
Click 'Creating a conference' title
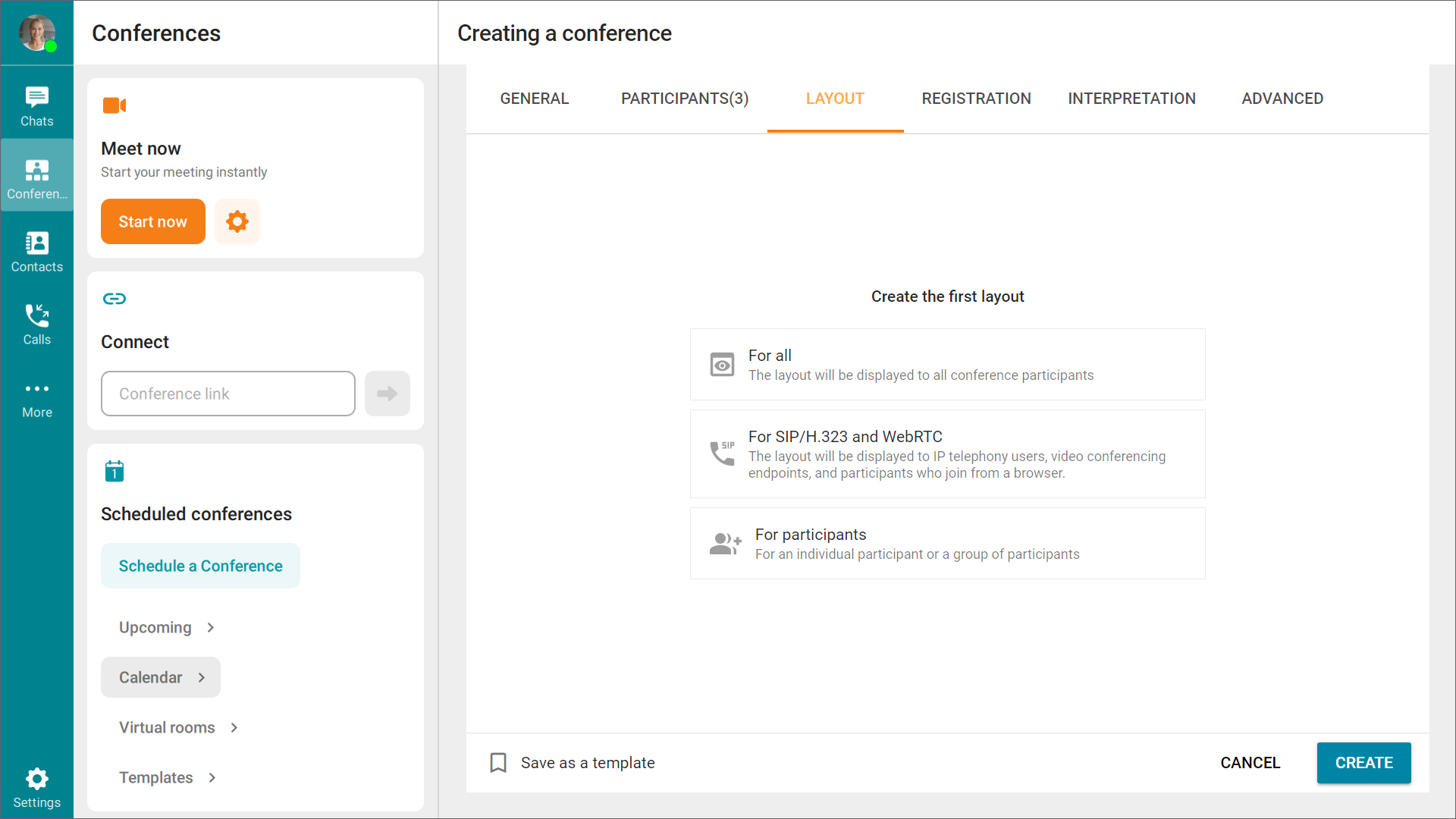coord(564,33)
